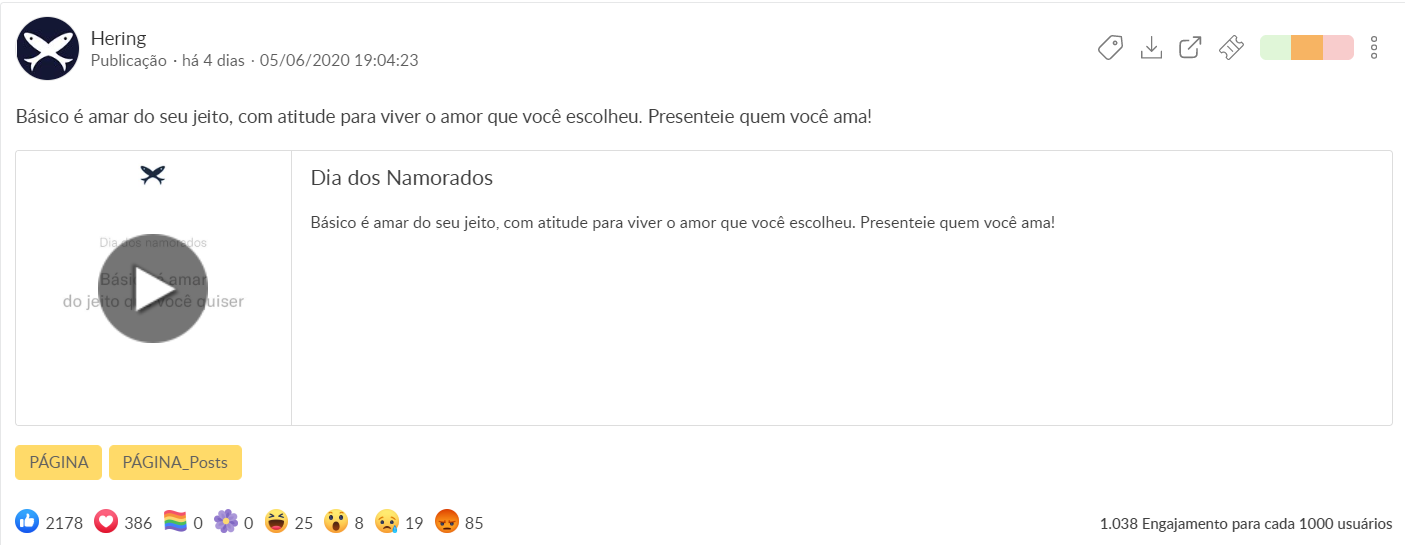Click the laughing Haha reaction icon

[x=277, y=522]
